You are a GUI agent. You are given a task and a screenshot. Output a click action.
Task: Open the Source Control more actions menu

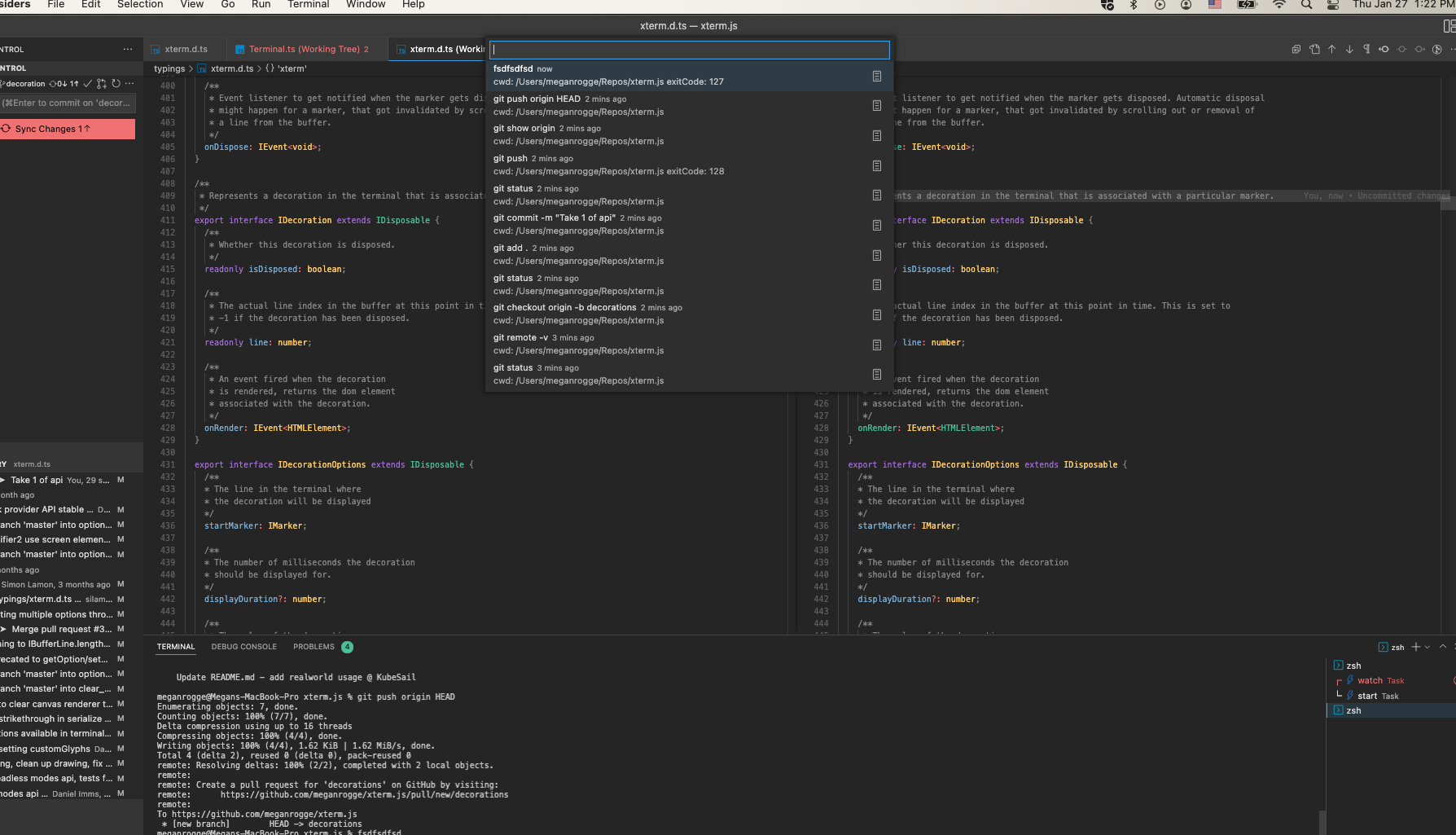click(129, 84)
